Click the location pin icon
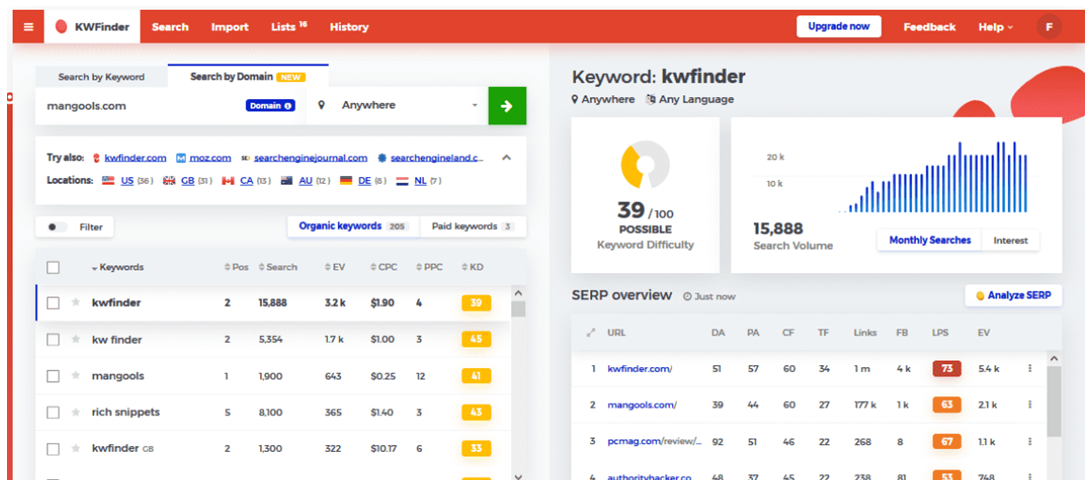1089x501 pixels. pos(322,106)
